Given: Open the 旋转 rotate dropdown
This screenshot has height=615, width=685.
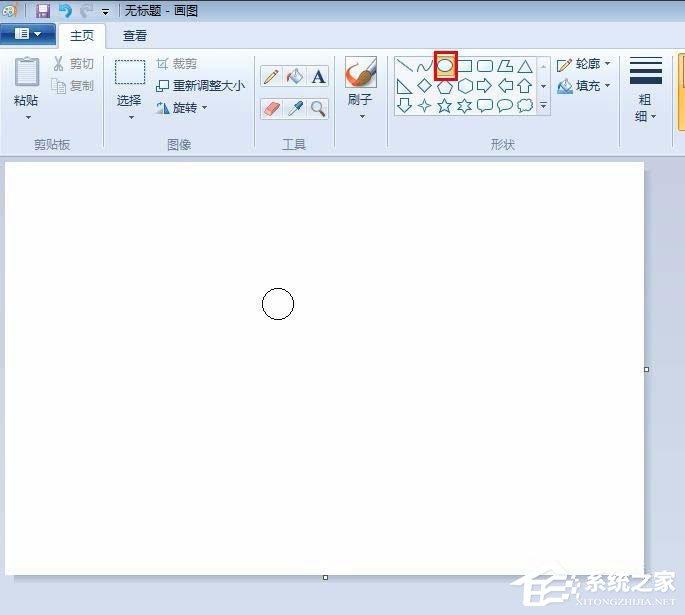Looking at the screenshot, I should tap(182, 107).
